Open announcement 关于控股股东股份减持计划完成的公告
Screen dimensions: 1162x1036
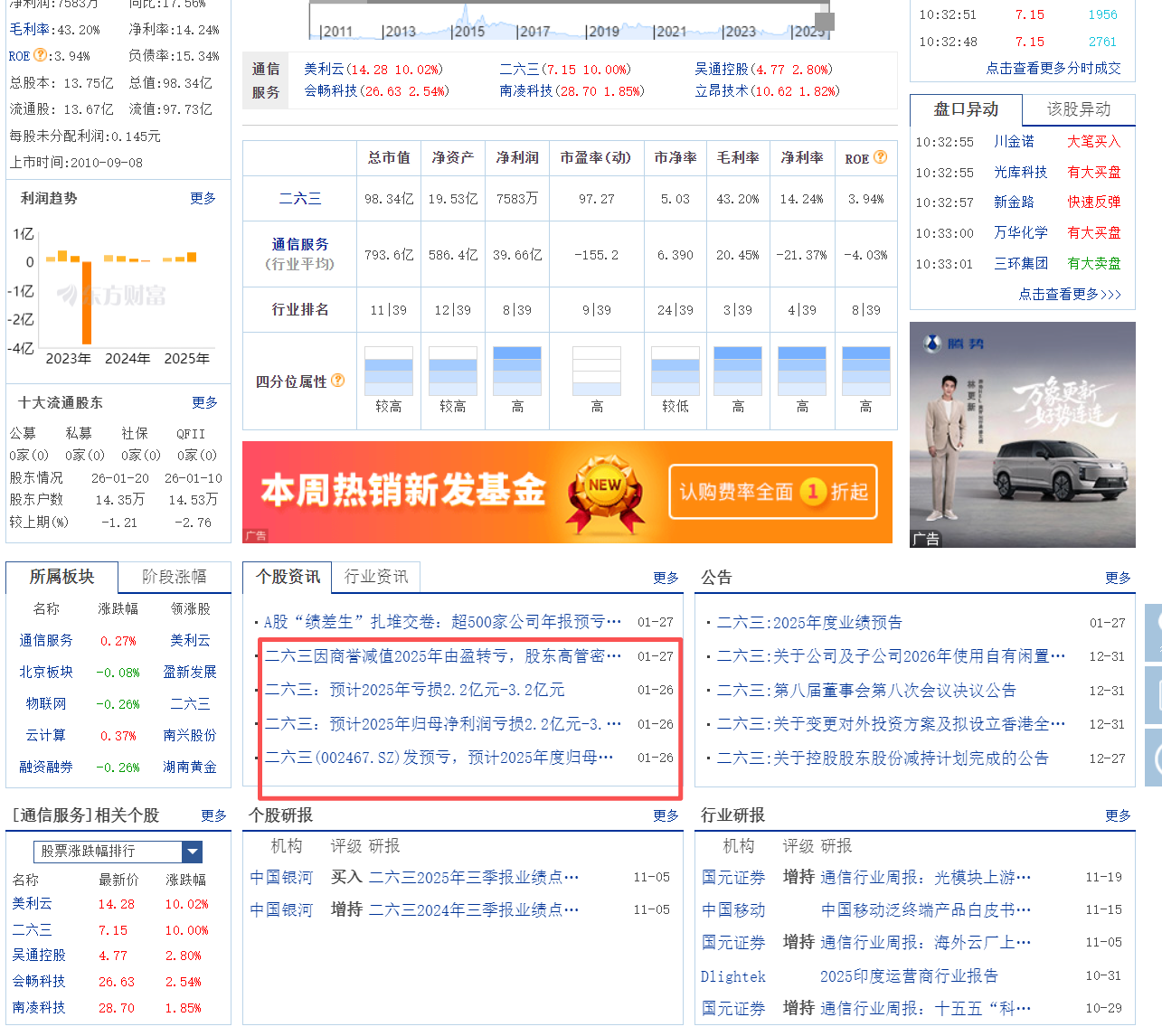click(883, 758)
